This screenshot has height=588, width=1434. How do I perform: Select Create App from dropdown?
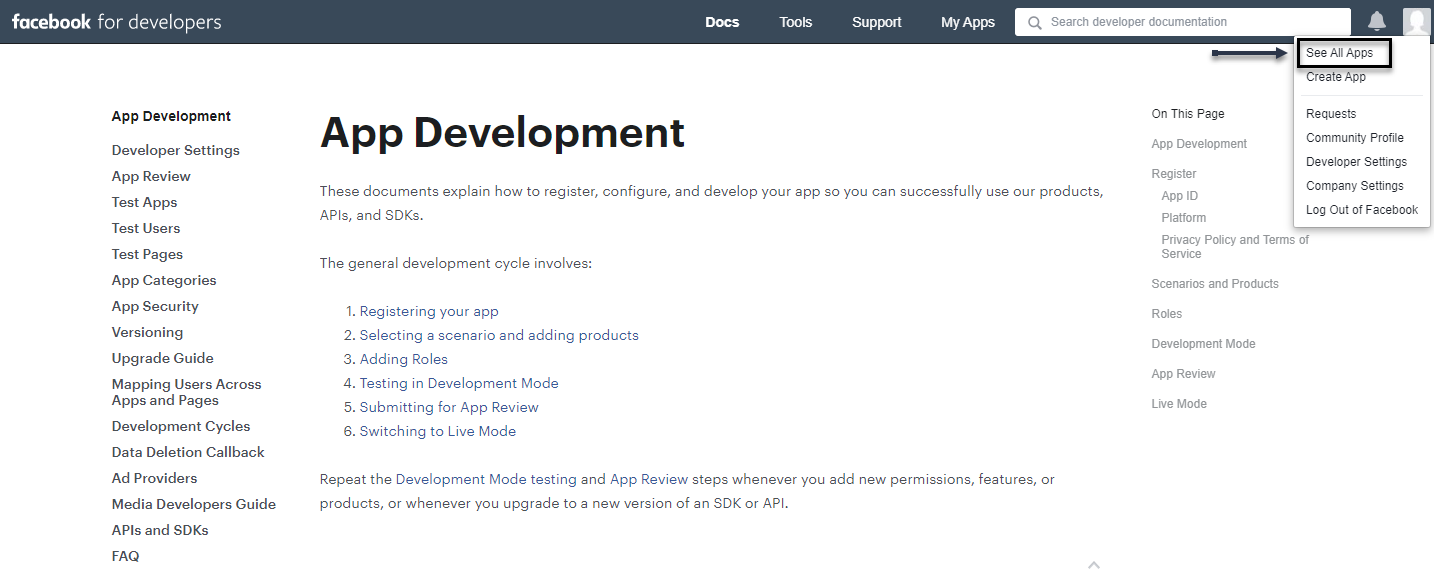click(1336, 77)
